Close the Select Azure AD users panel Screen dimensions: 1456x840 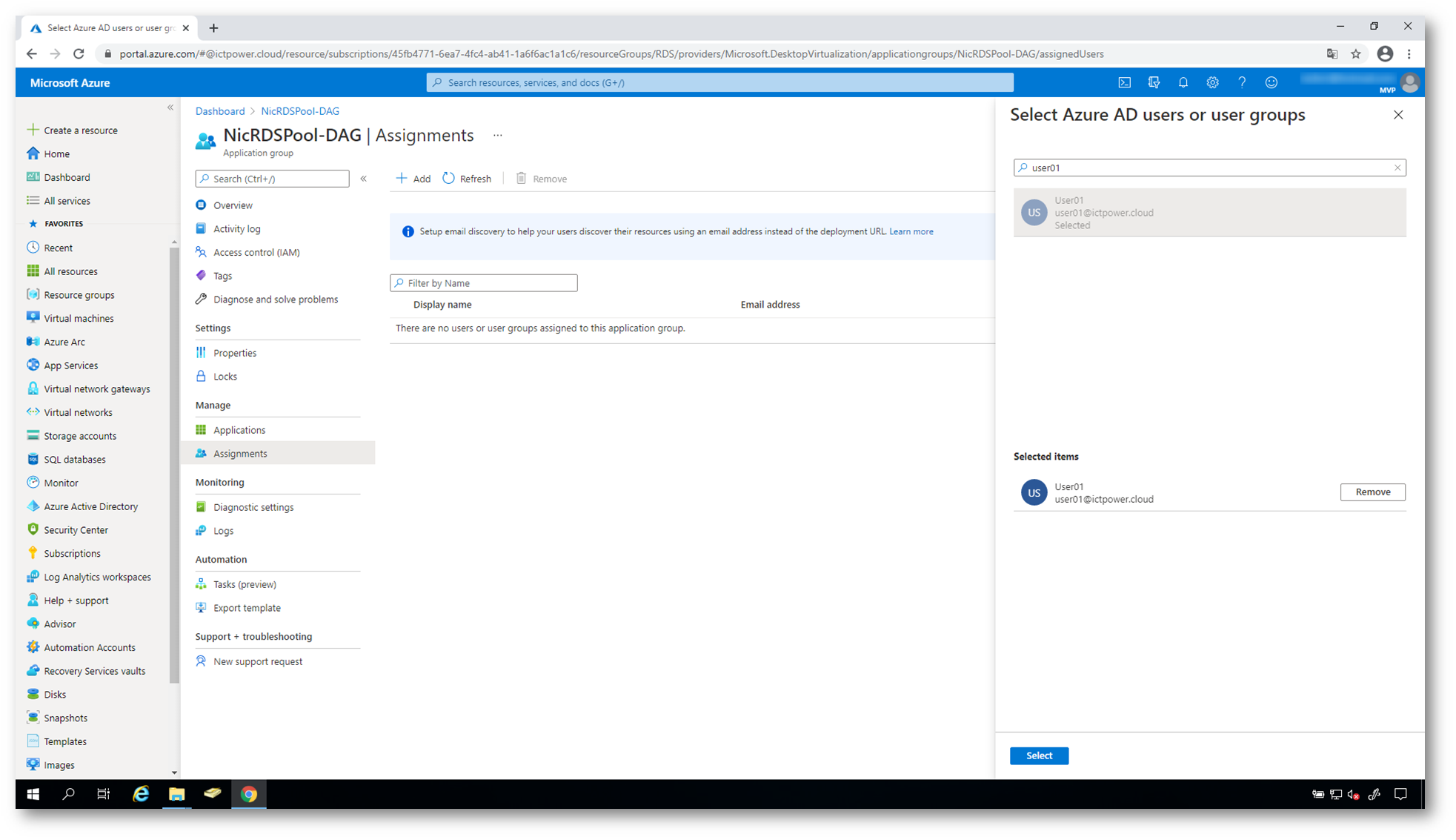click(x=1398, y=115)
